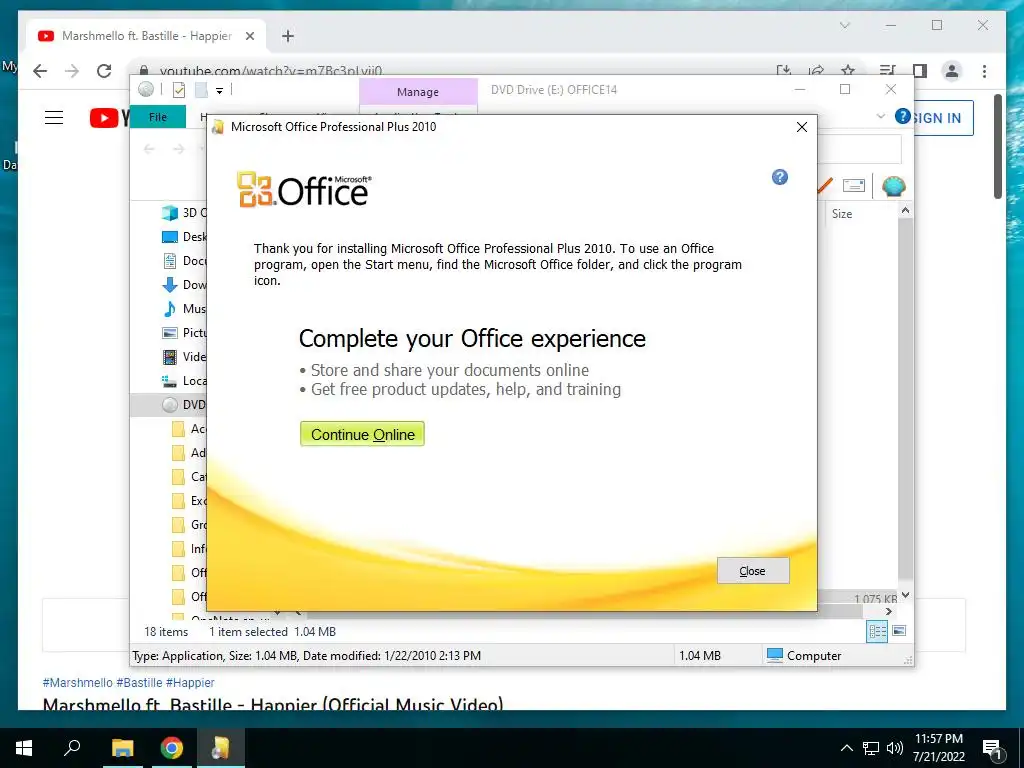Screen dimensions: 1024x768
Task: Toggle Chrome side panel
Action: (920, 71)
